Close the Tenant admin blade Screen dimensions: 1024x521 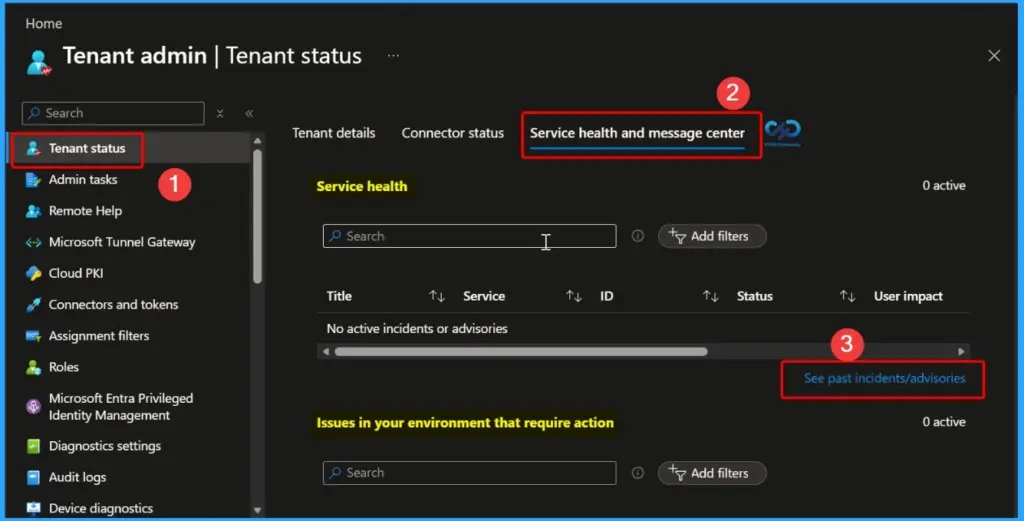994,56
